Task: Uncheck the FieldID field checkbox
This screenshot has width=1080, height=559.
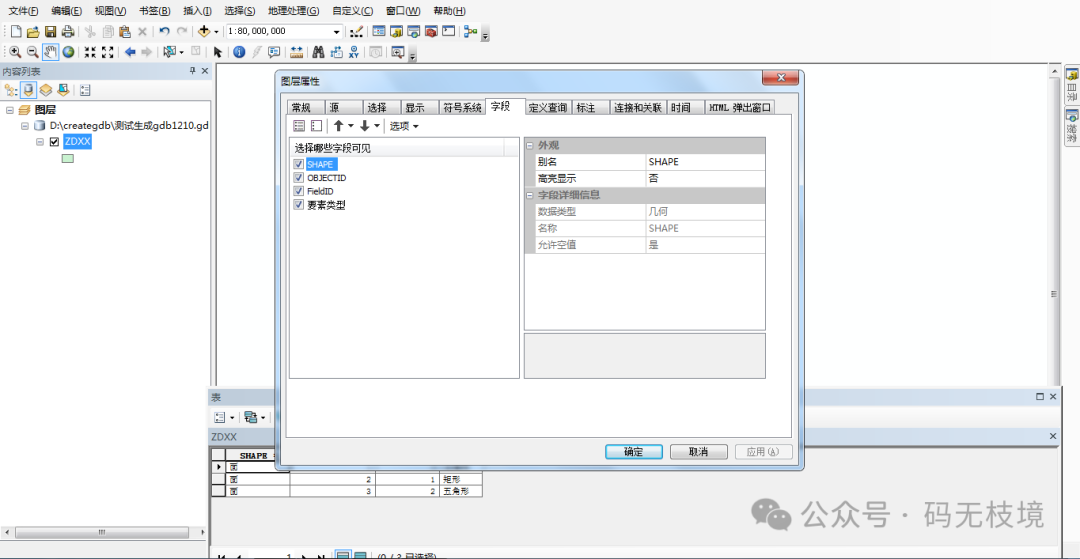Action: (x=298, y=191)
